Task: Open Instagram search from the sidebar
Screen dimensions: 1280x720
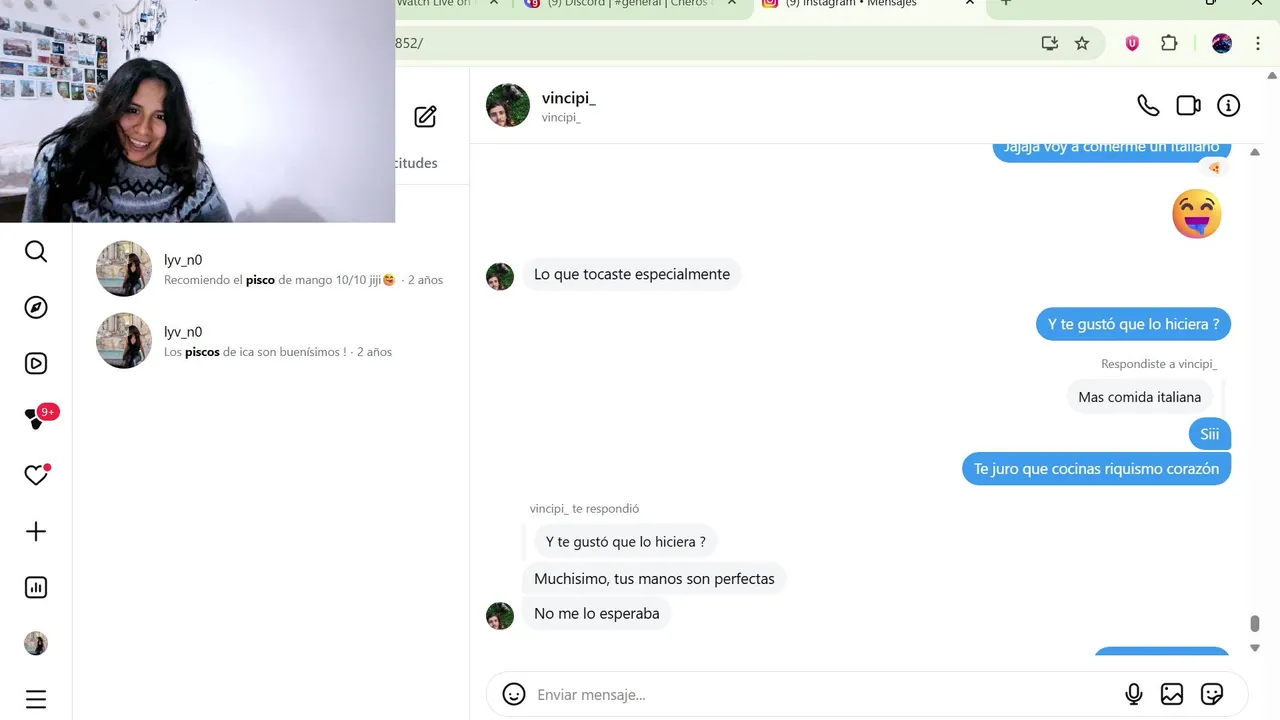Action: (x=36, y=252)
